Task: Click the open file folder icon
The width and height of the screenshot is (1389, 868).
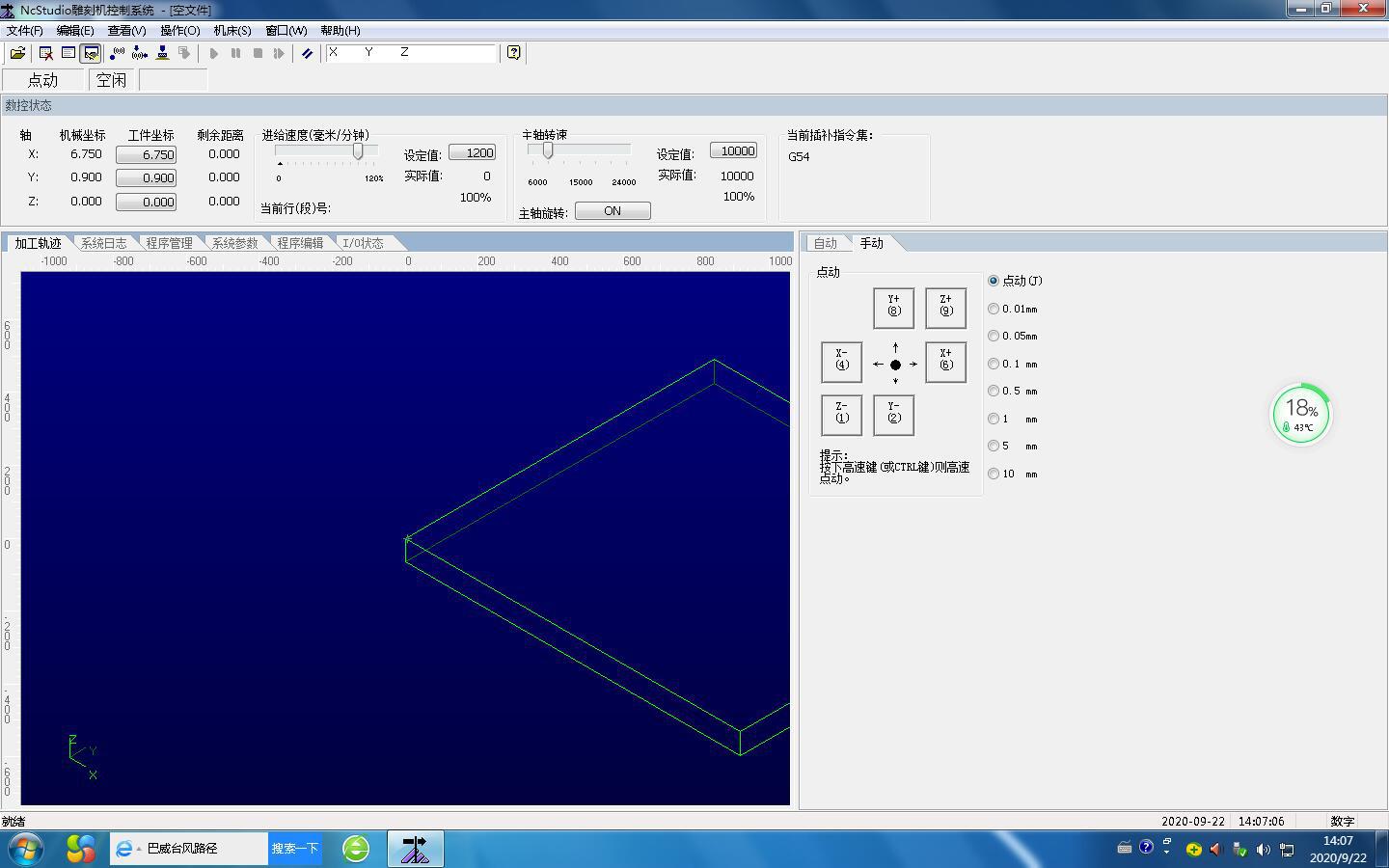Action: pyautogui.click(x=17, y=53)
